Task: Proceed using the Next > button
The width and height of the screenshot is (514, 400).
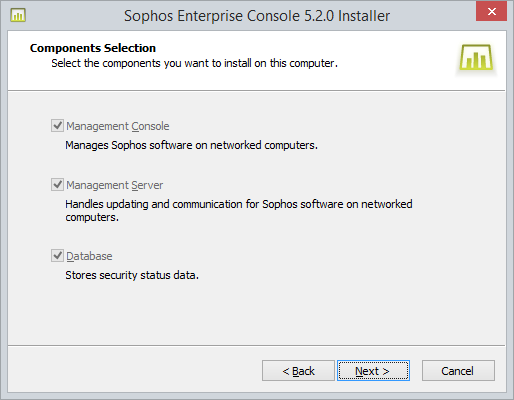Action: (373, 370)
